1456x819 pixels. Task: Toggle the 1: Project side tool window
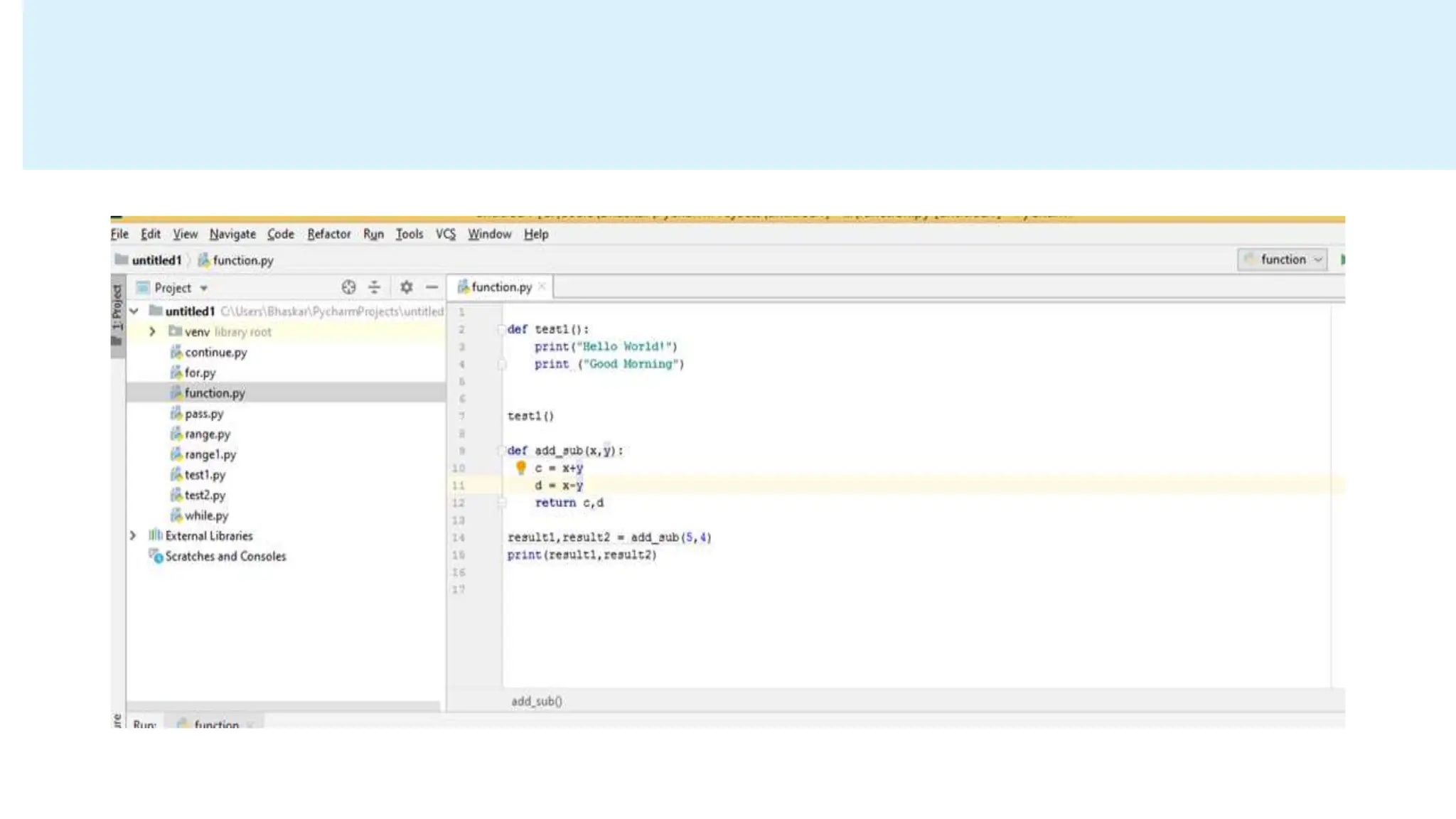pos(117,315)
